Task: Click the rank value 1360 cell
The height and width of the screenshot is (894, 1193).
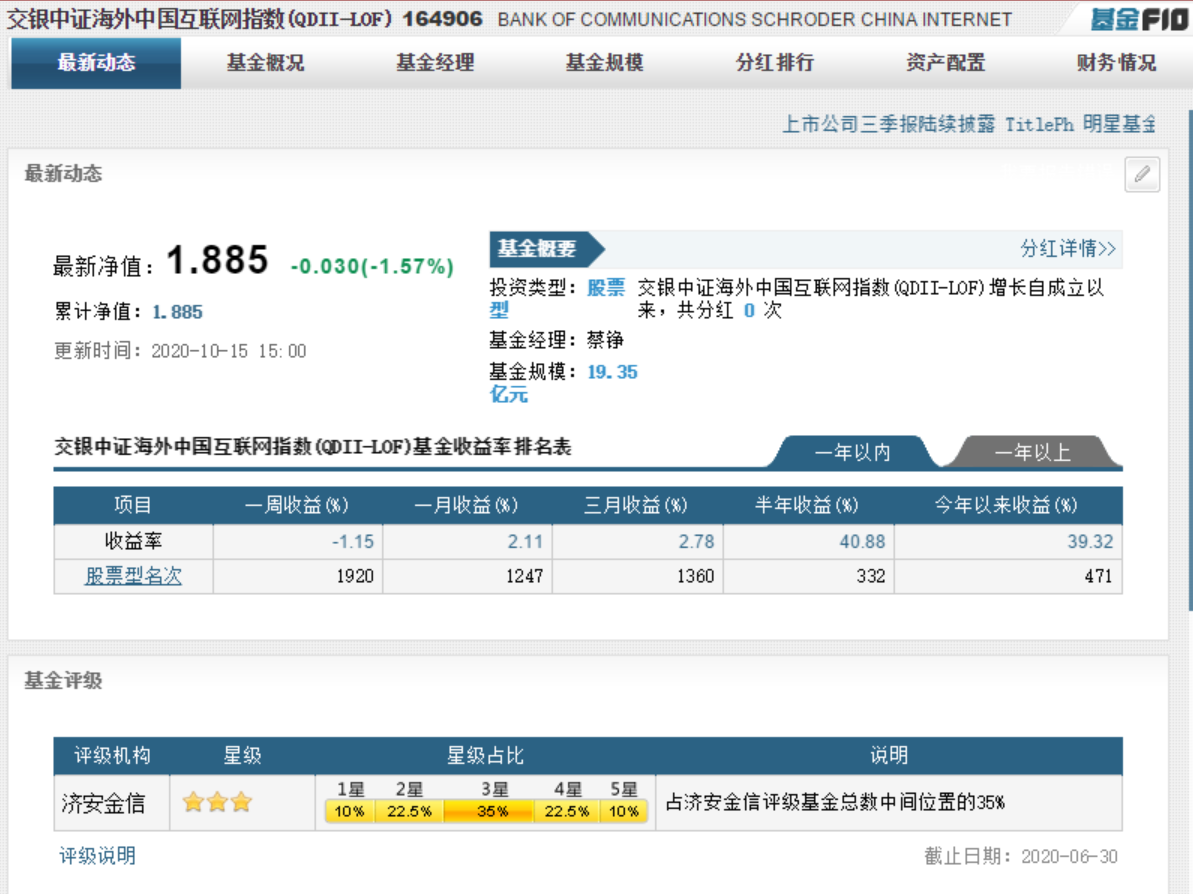Action: pyautogui.click(x=638, y=576)
